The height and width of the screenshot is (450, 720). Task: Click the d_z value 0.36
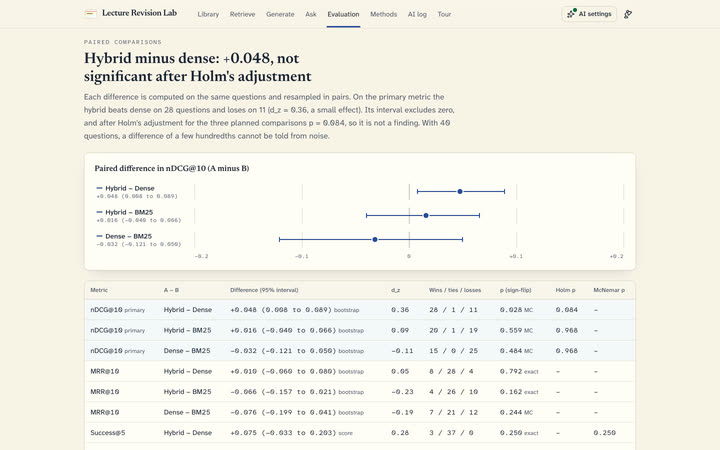click(400, 310)
